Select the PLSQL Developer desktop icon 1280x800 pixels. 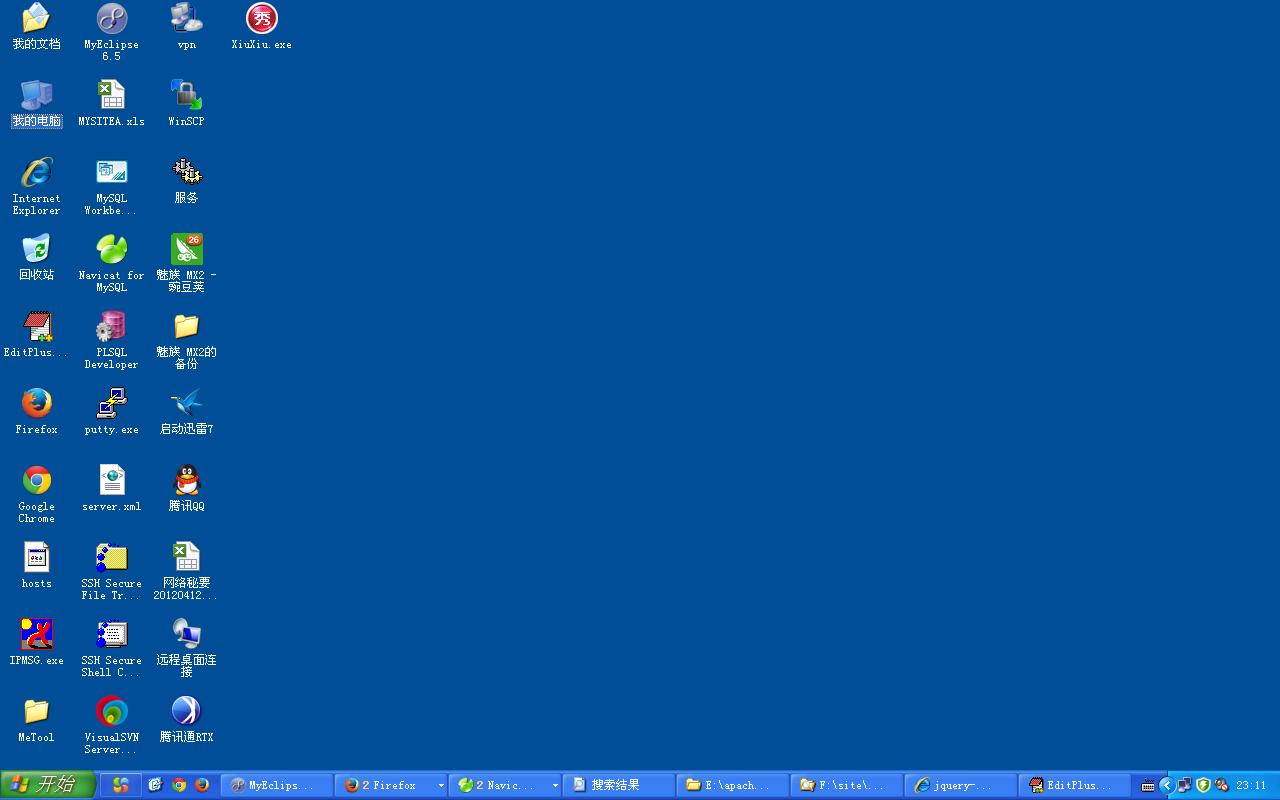pyautogui.click(x=111, y=341)
